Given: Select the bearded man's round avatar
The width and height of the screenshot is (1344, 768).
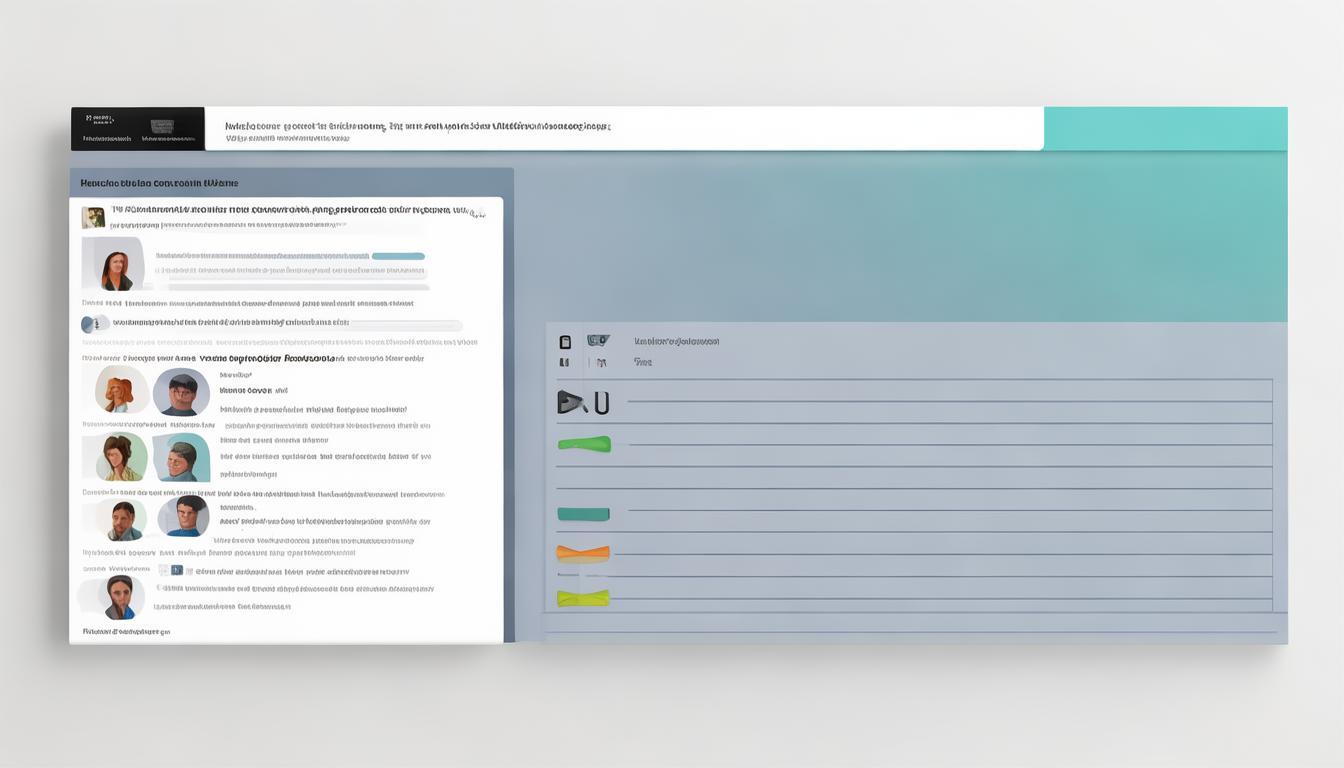Looking at the screenshot, I should 123,520.
